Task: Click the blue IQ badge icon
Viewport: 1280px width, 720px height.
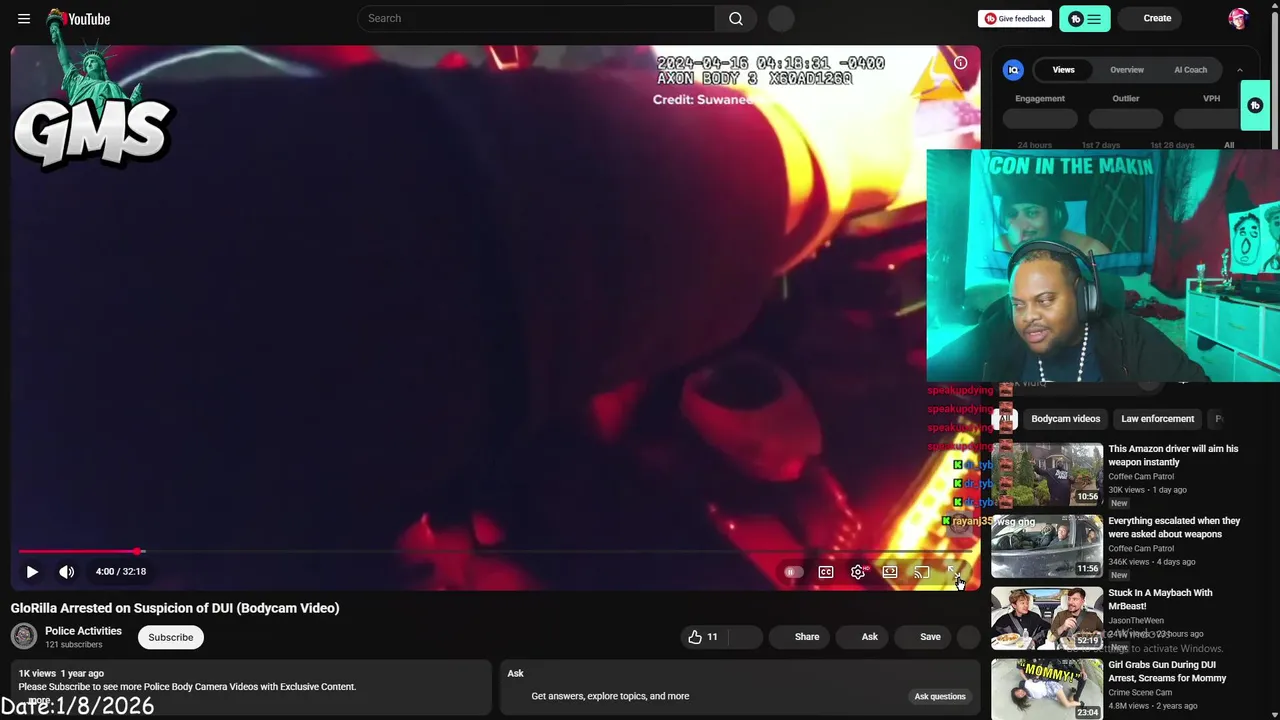Action: point(1013,70)
